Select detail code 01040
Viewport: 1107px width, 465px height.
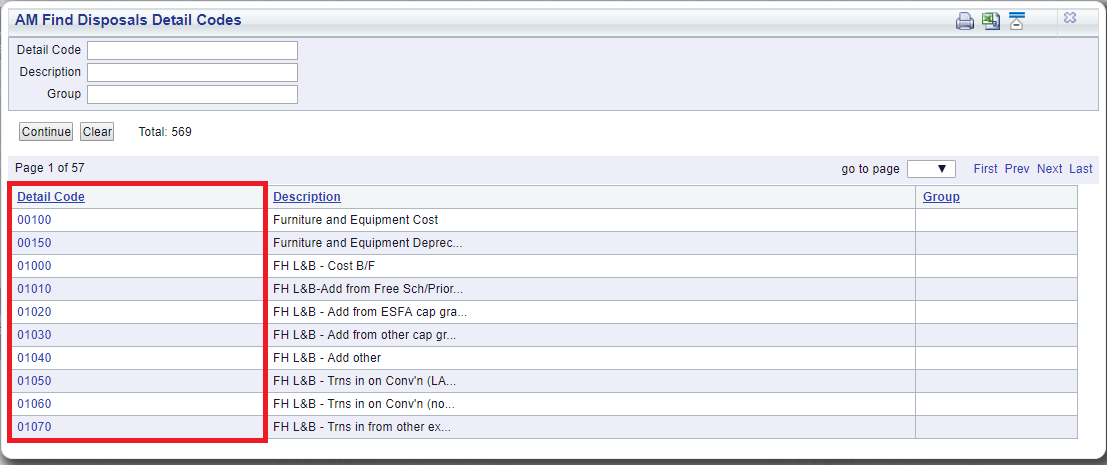(35, 358)
